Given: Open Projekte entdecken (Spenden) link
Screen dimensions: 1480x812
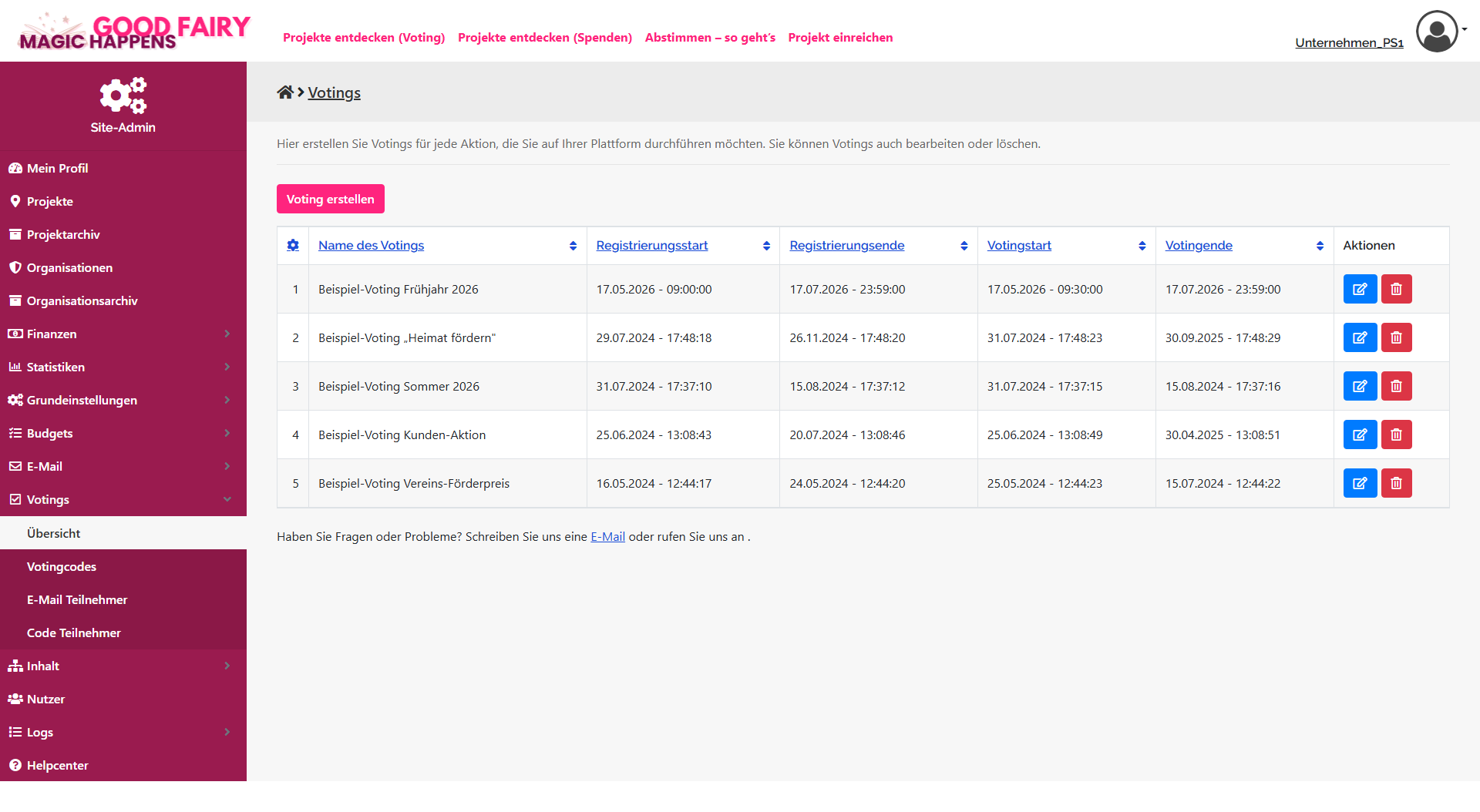Looking at the screenshot, I should (545, 37).
